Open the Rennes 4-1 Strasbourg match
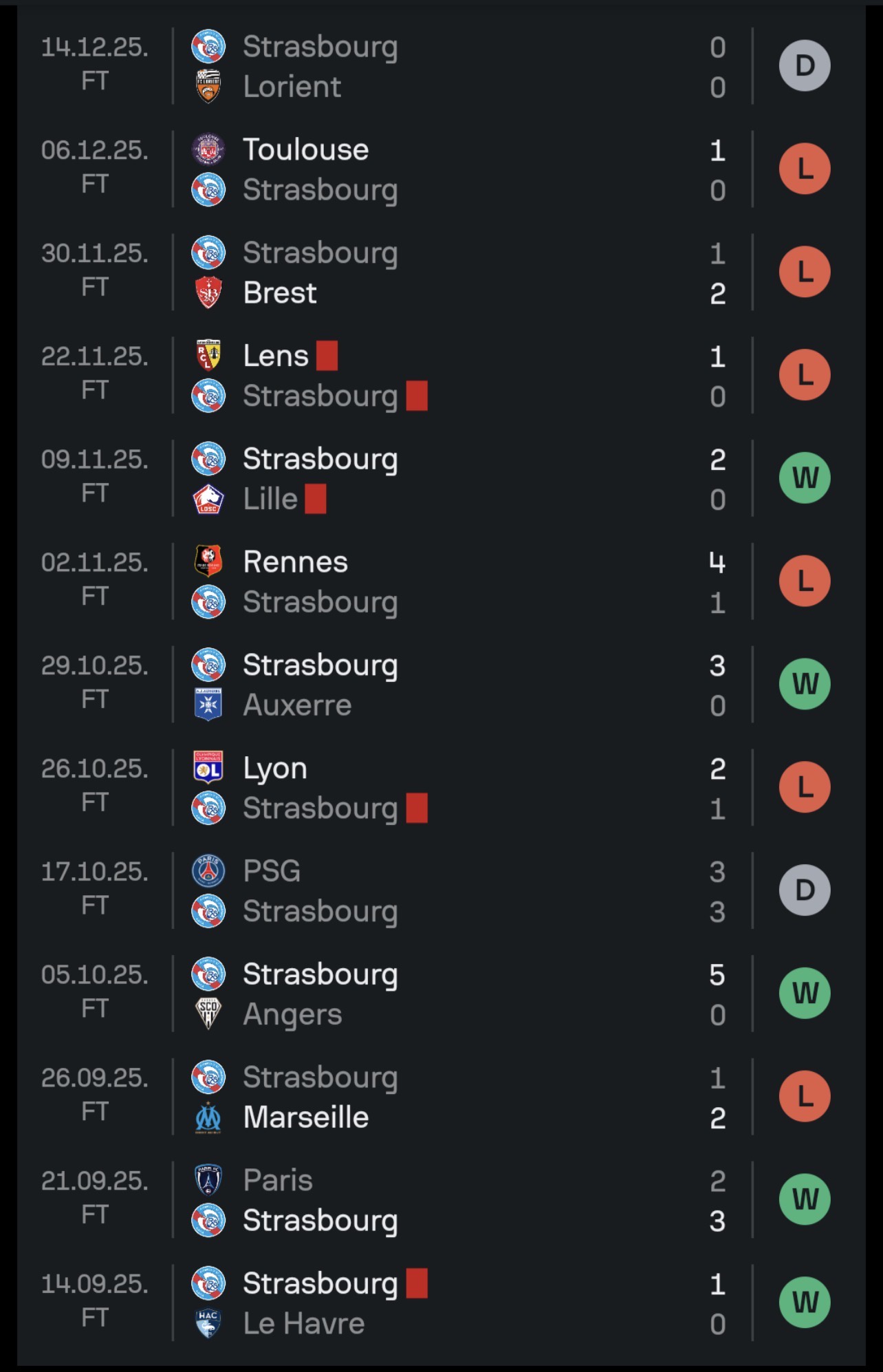Screen dimensions: 883x1372 [x=441, y=581]
